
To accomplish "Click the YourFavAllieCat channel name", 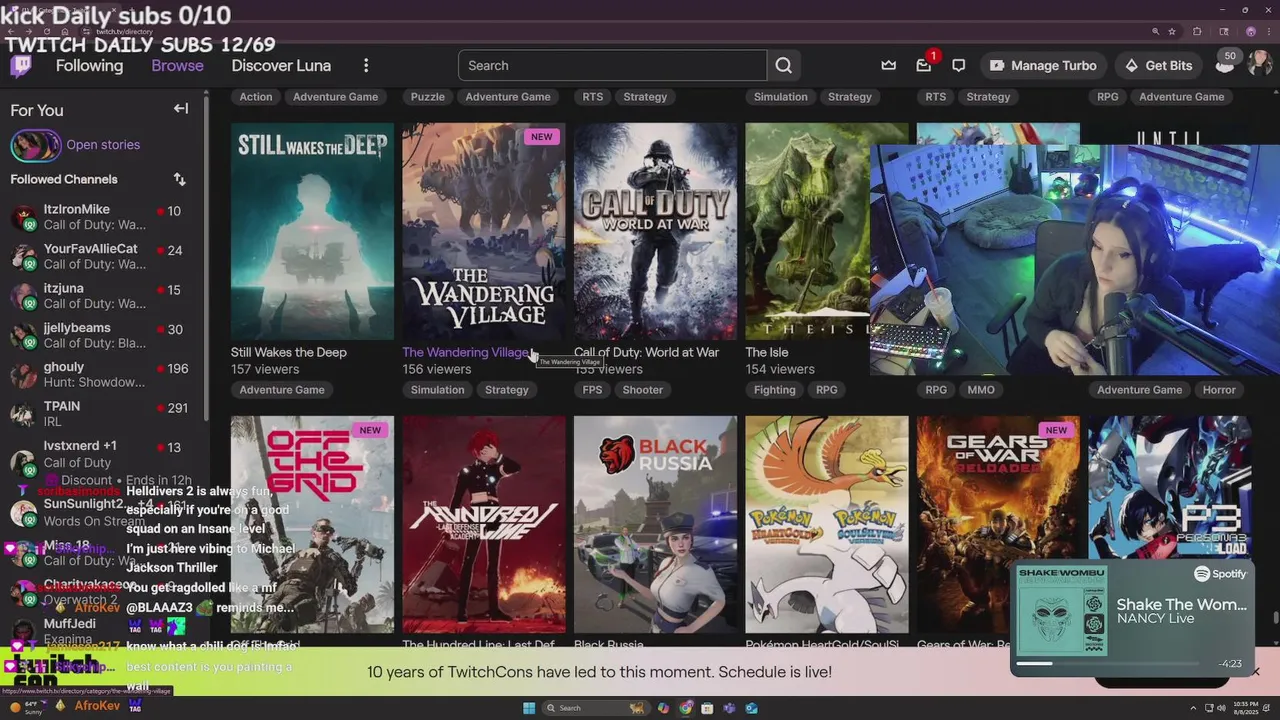I will pos(91,248).
